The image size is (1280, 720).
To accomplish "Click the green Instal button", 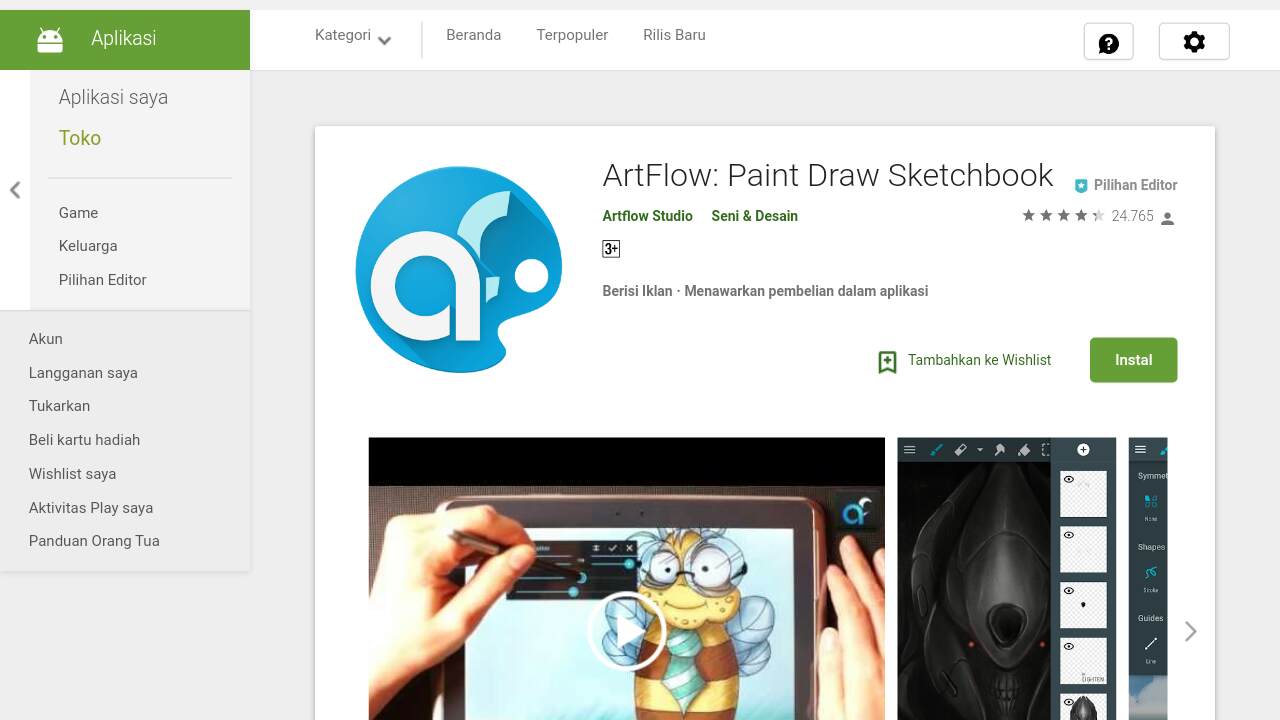I will 1133,360.
